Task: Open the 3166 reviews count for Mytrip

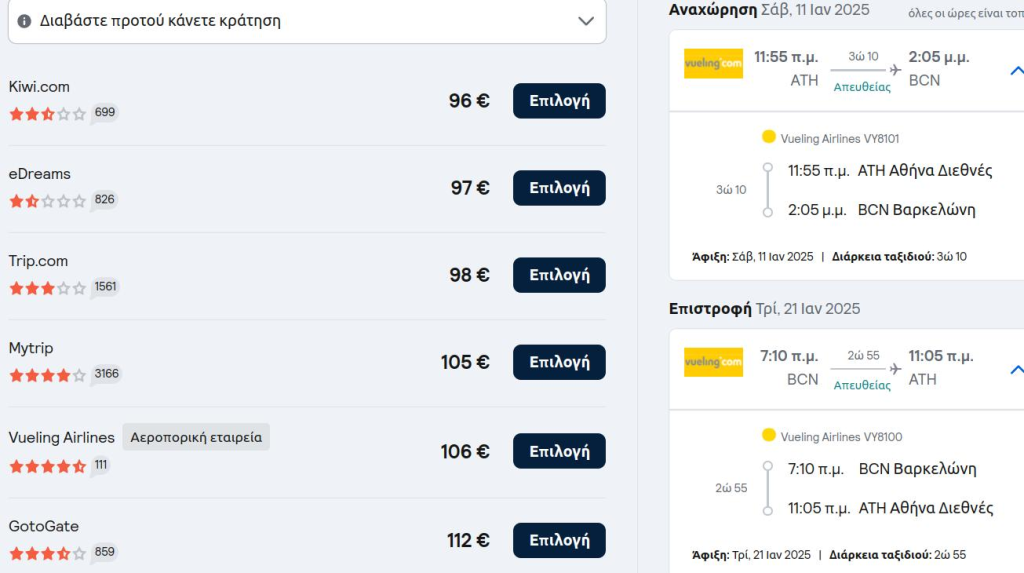Action: coord(106,374)
